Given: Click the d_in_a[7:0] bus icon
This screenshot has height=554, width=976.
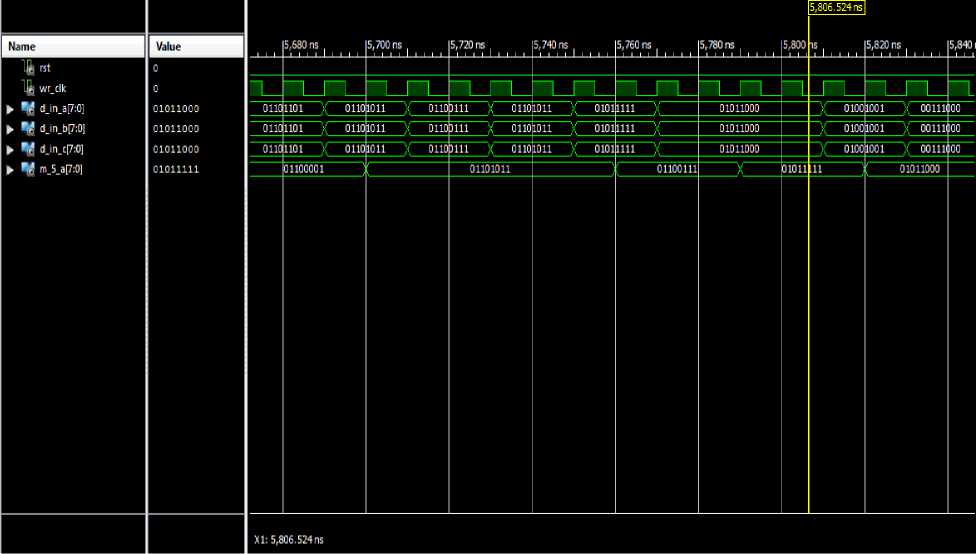Looking at the screenshot, I should click(28, 108).
